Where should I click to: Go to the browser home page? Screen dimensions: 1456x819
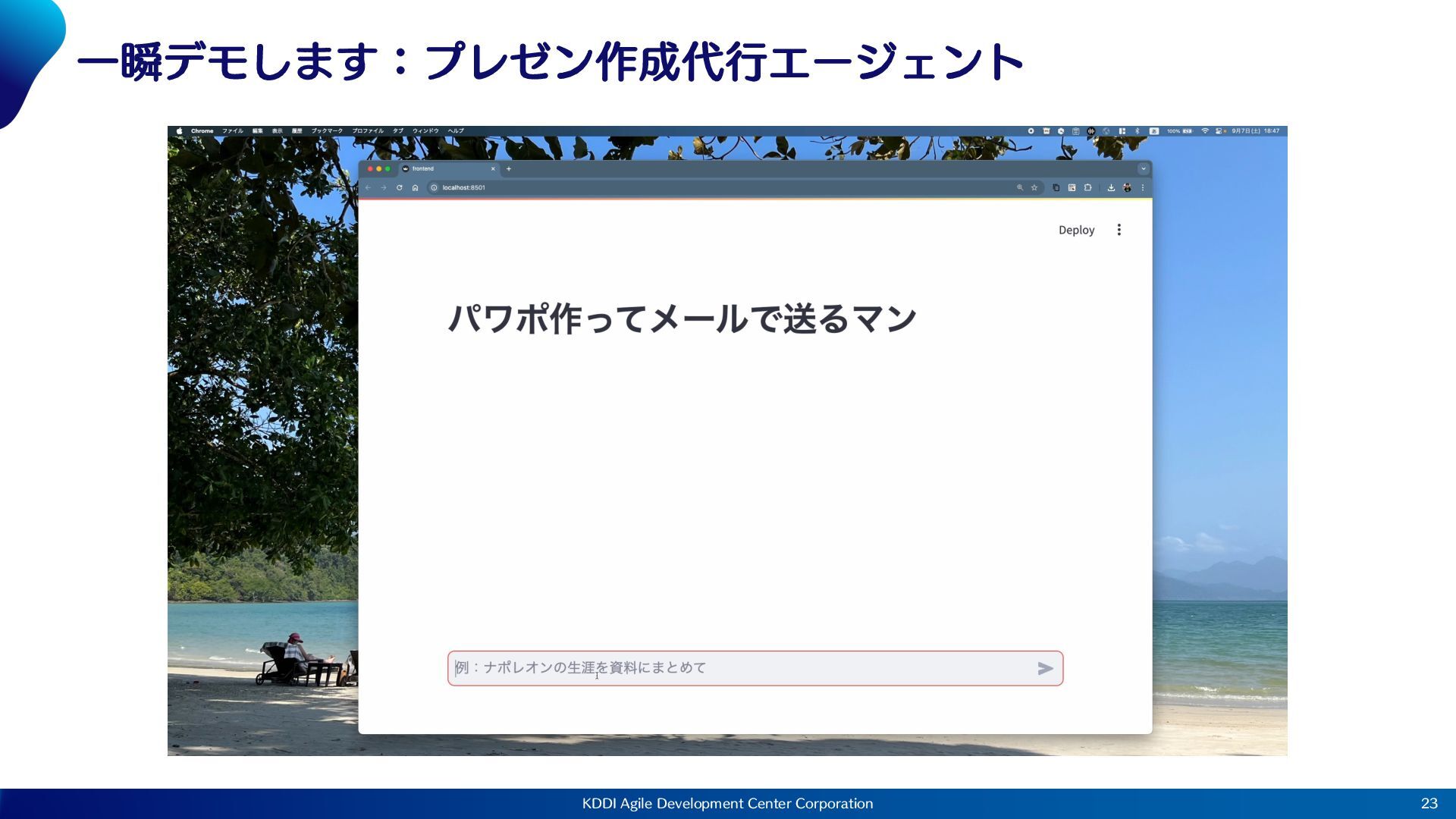click(415, 187)
